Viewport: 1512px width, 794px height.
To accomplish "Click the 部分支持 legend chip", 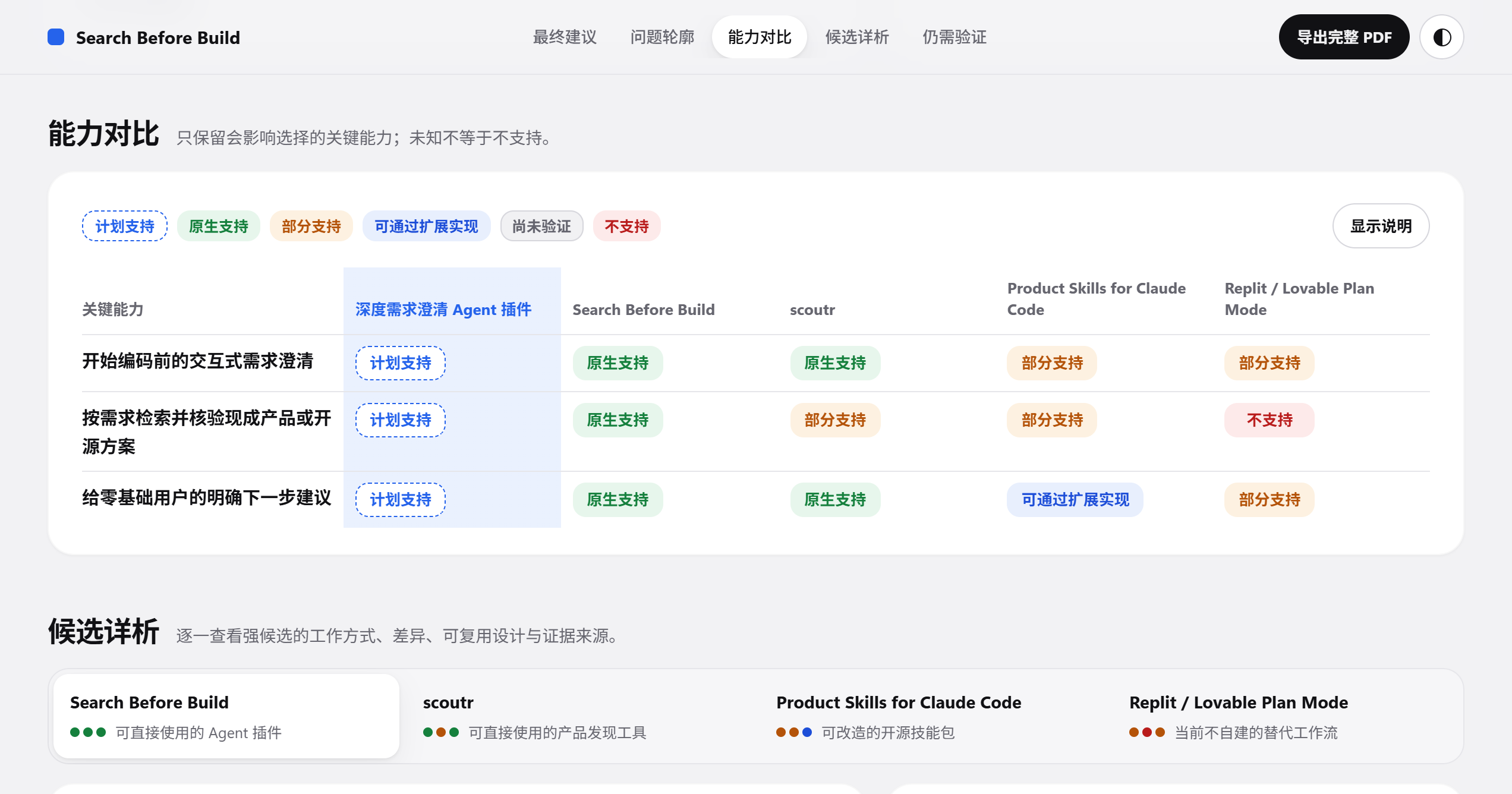I will pyautogui.click(x=311, y=226).
